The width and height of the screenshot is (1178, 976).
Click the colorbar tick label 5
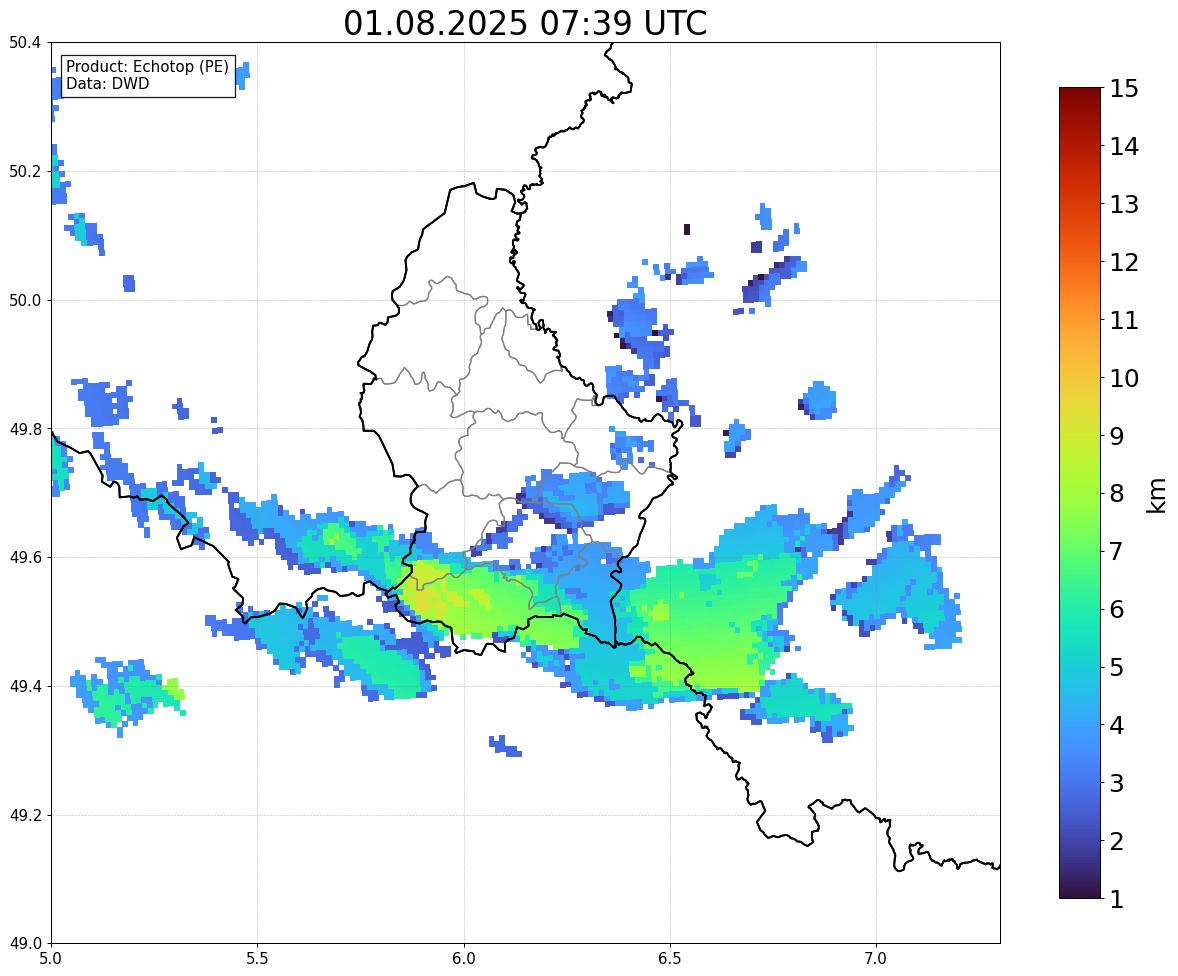(1116, 667)
